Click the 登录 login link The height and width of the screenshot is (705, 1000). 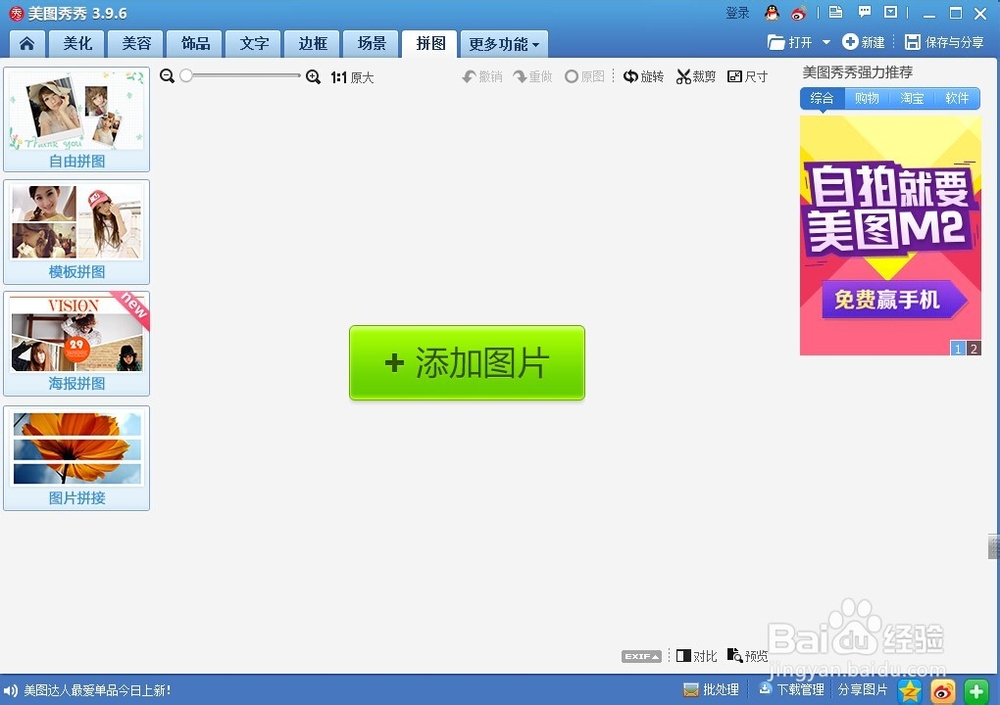(x=737, y=13)
